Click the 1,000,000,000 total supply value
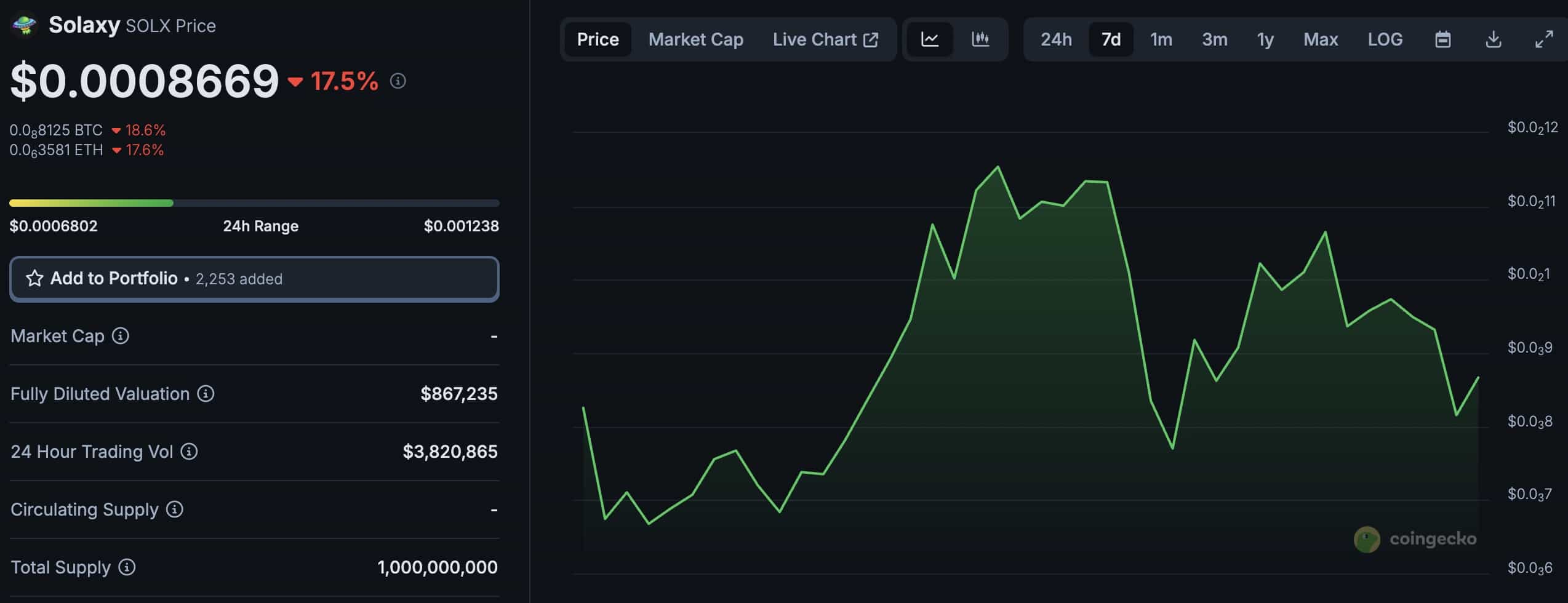 point(438,567)
